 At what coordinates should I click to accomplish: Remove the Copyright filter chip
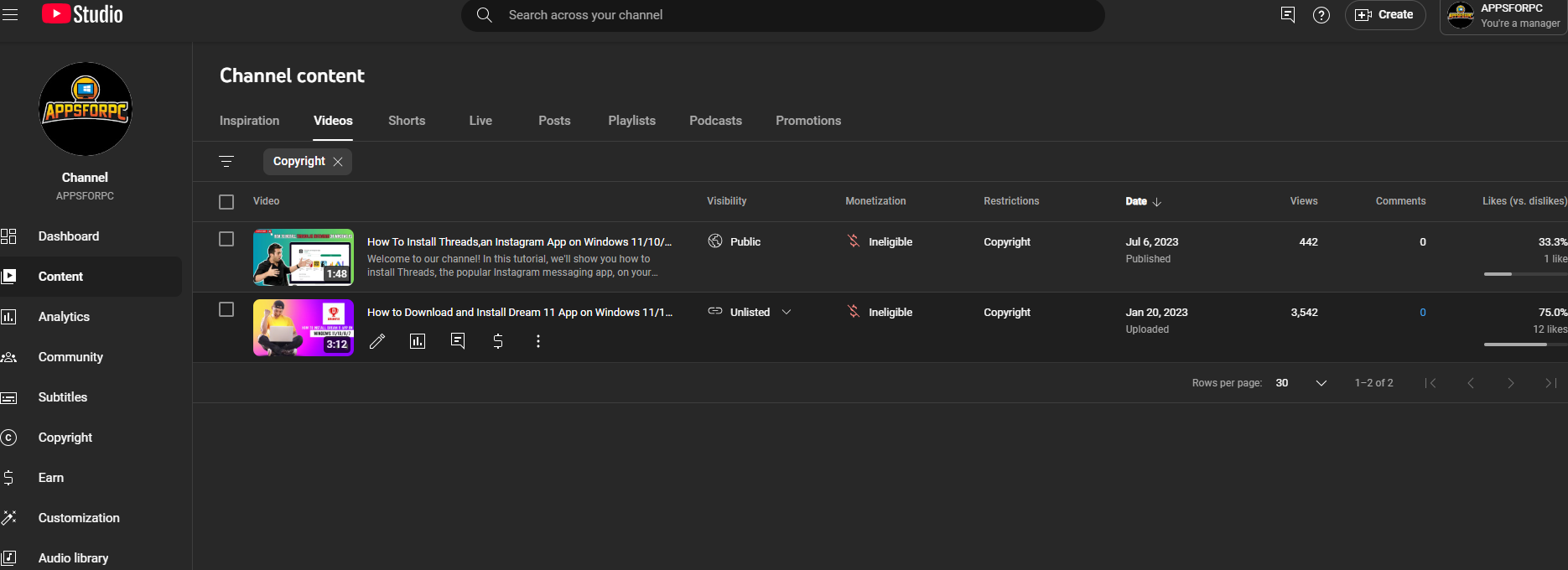tap(338, 162)
